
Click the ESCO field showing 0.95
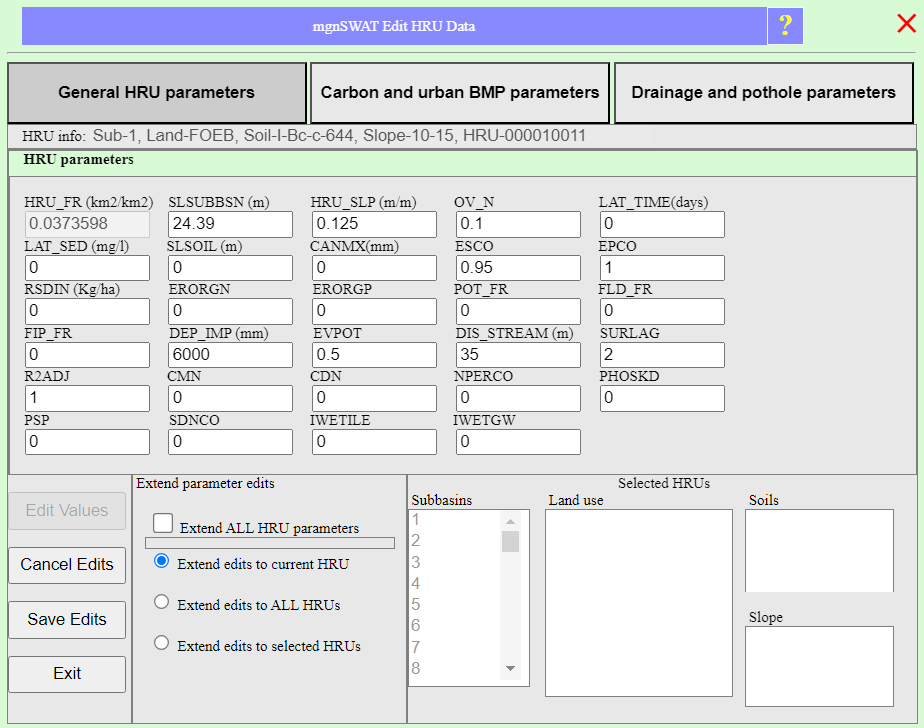point(518,268)
